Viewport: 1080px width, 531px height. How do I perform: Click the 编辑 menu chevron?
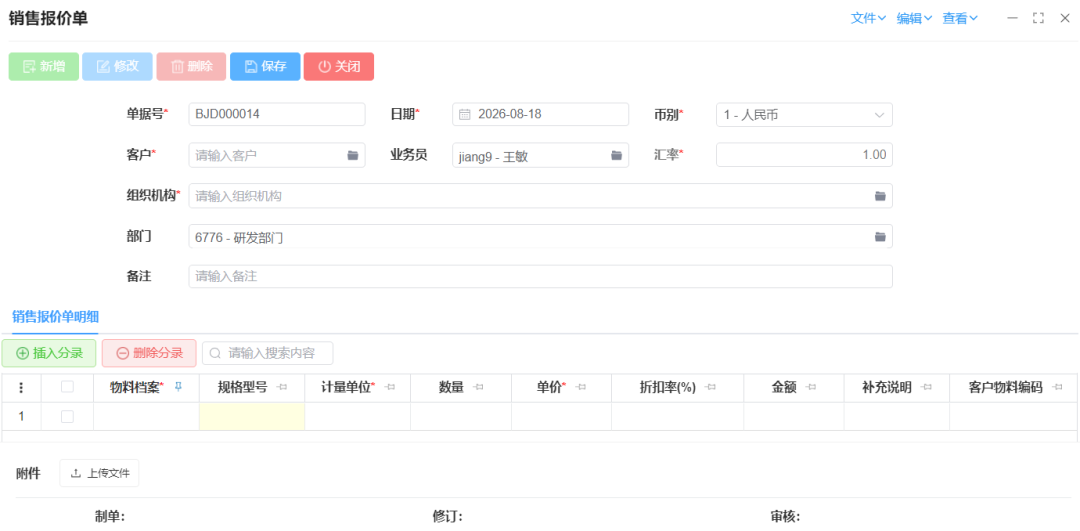pos(928,19)
